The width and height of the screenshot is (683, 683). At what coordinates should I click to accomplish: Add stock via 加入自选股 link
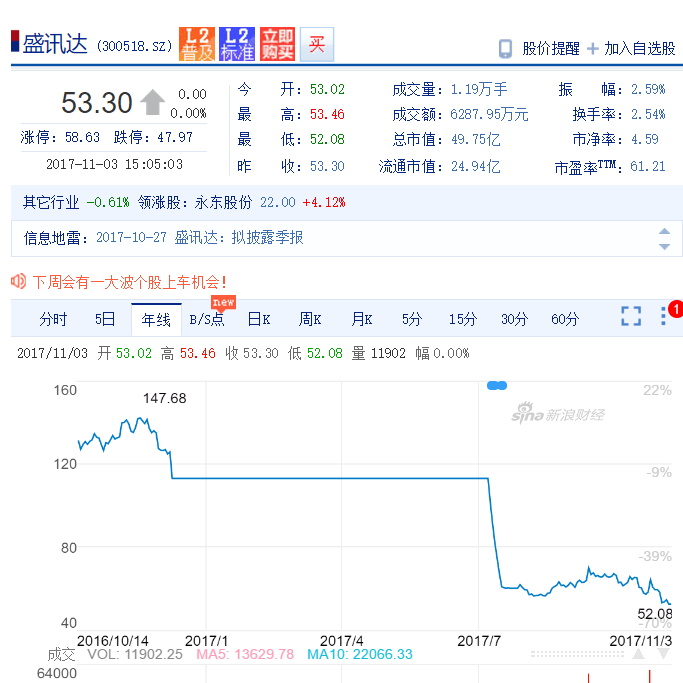click(639, 48)
